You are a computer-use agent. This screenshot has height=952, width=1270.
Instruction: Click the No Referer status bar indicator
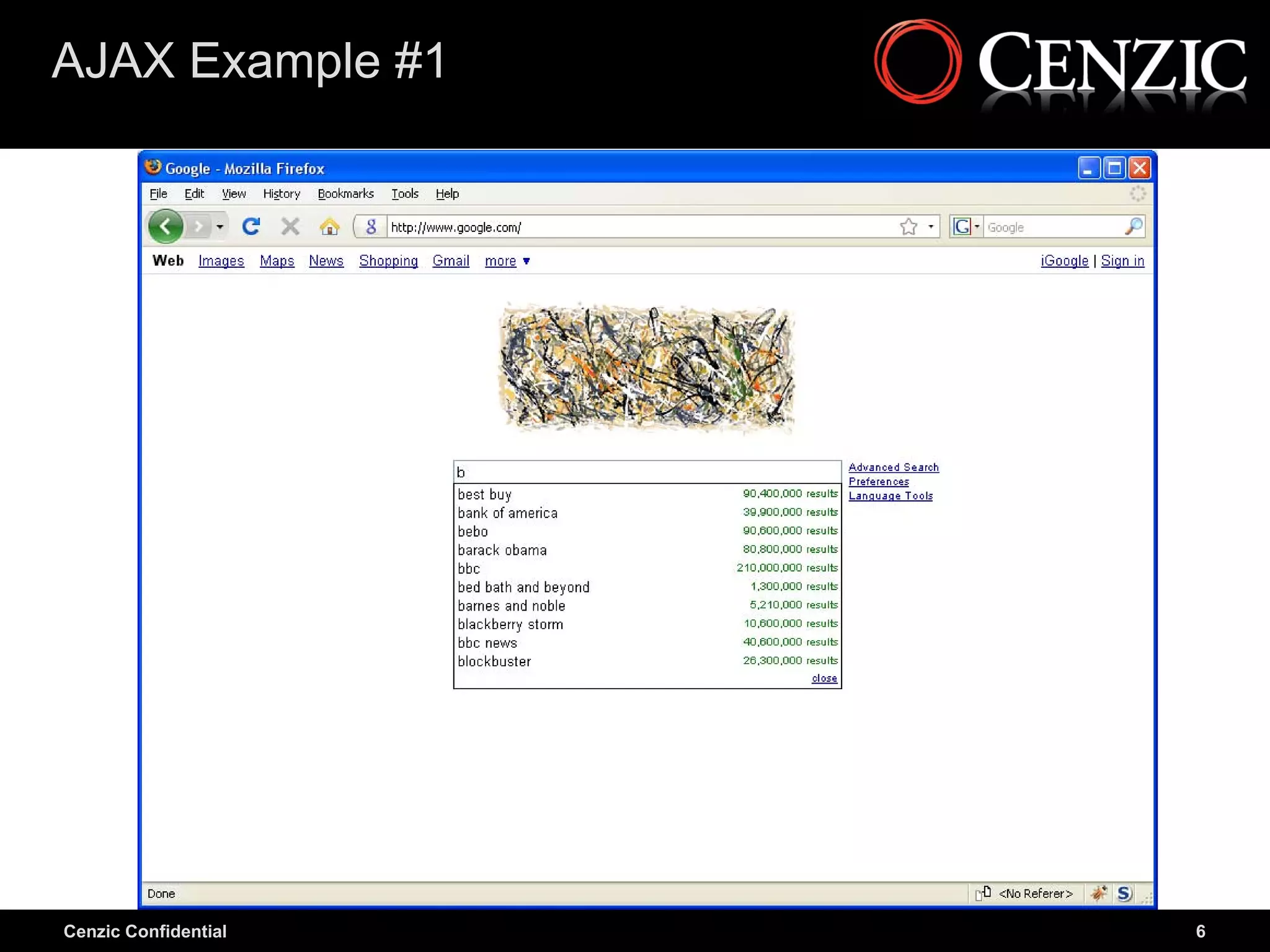(x=1024, y=893)
